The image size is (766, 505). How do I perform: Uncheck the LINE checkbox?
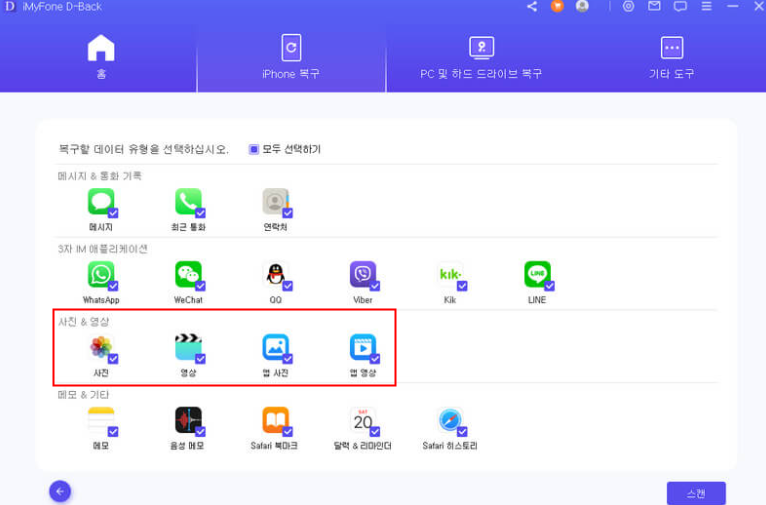tap(550, 286)
